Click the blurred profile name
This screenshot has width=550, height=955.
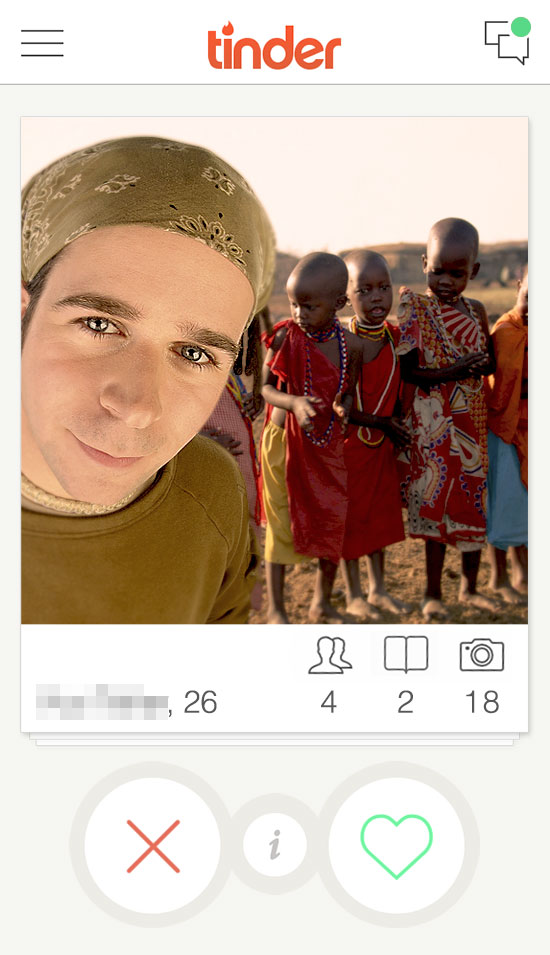tap(102, 702)
